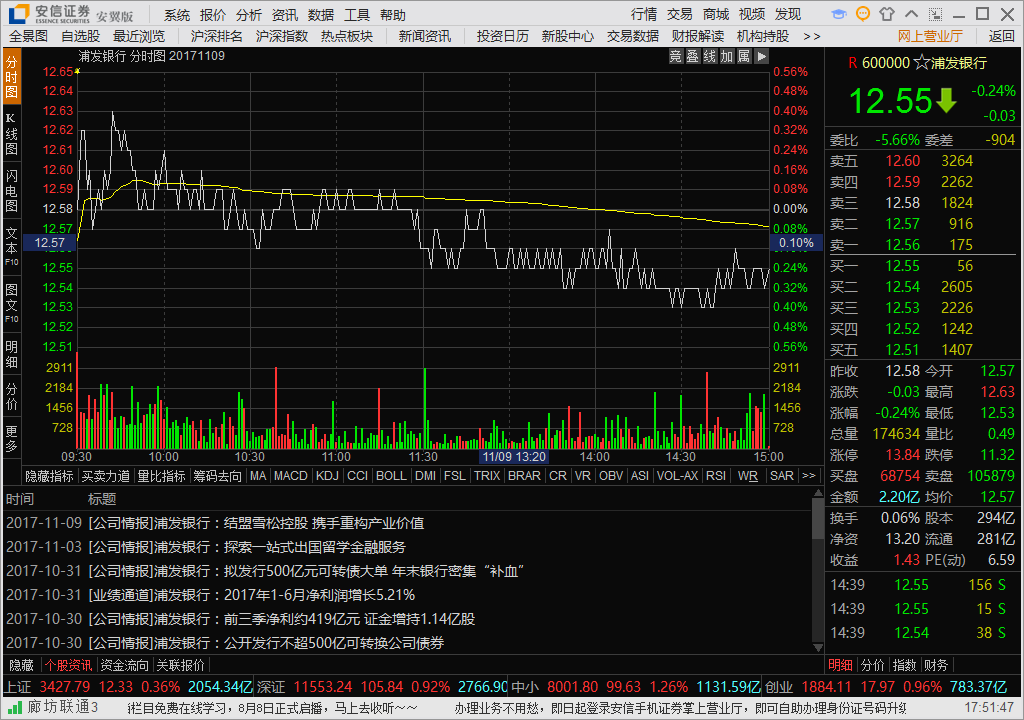Click the 网上营业厅 link
The height and width of the screenshot is (720, 1024).
[x=930, y=37]
